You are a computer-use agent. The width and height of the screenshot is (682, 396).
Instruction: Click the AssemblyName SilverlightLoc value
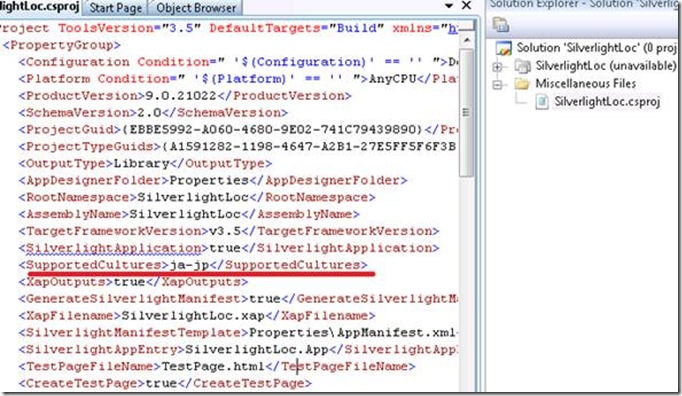coord(185,214)
